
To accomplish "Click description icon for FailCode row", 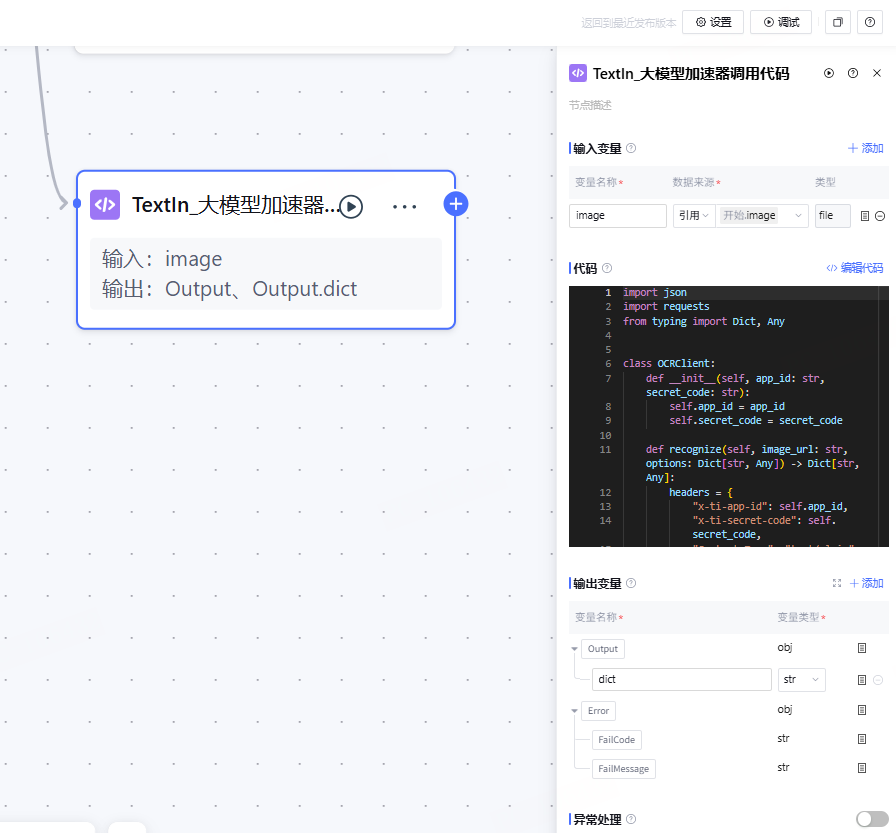I will (x=862, y=739).
